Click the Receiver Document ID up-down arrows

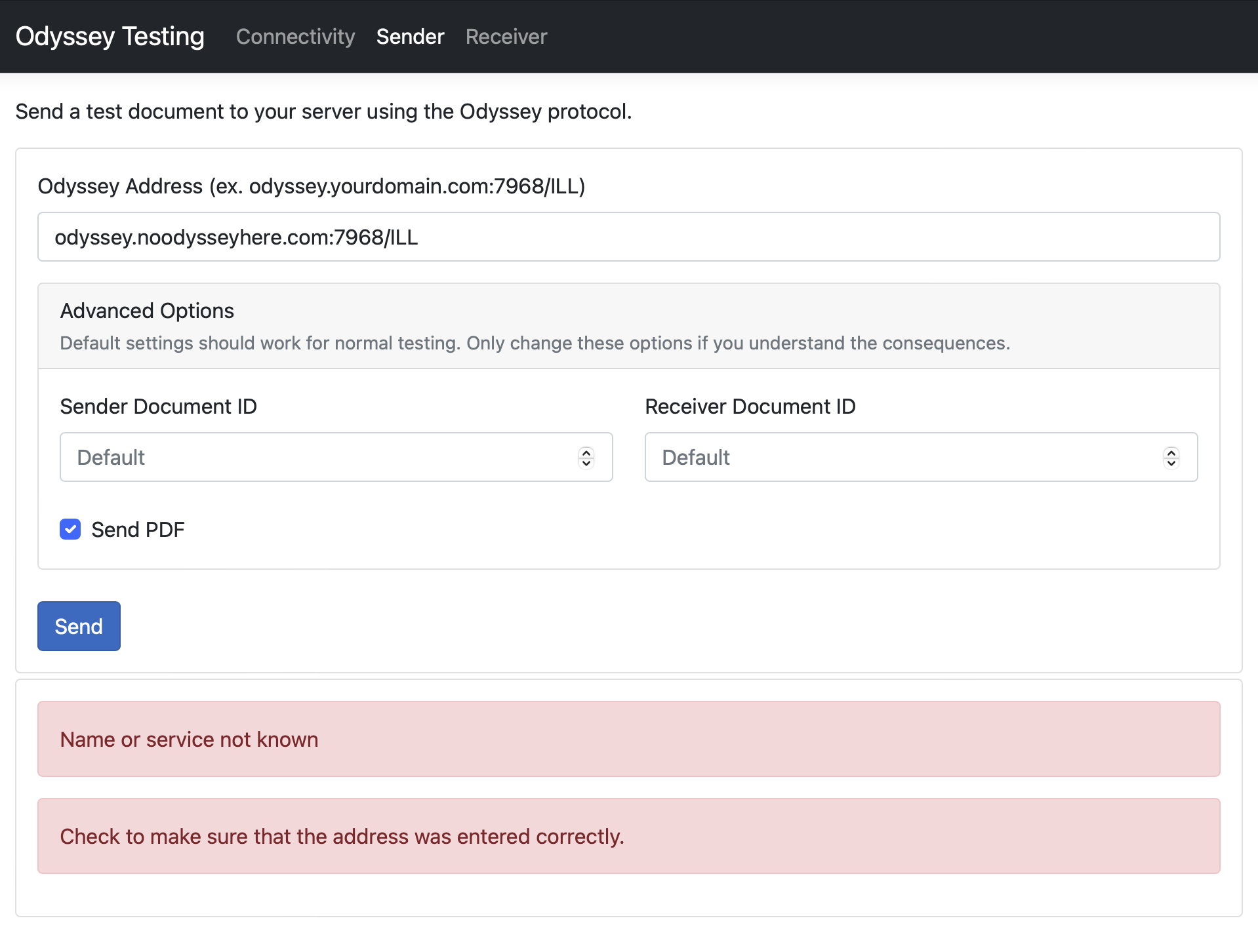click(x=1171, y=457)
